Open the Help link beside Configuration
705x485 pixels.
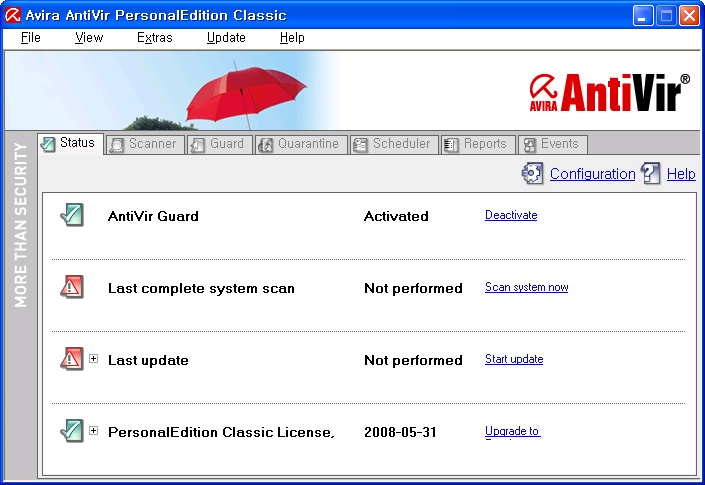coord(681,174)
